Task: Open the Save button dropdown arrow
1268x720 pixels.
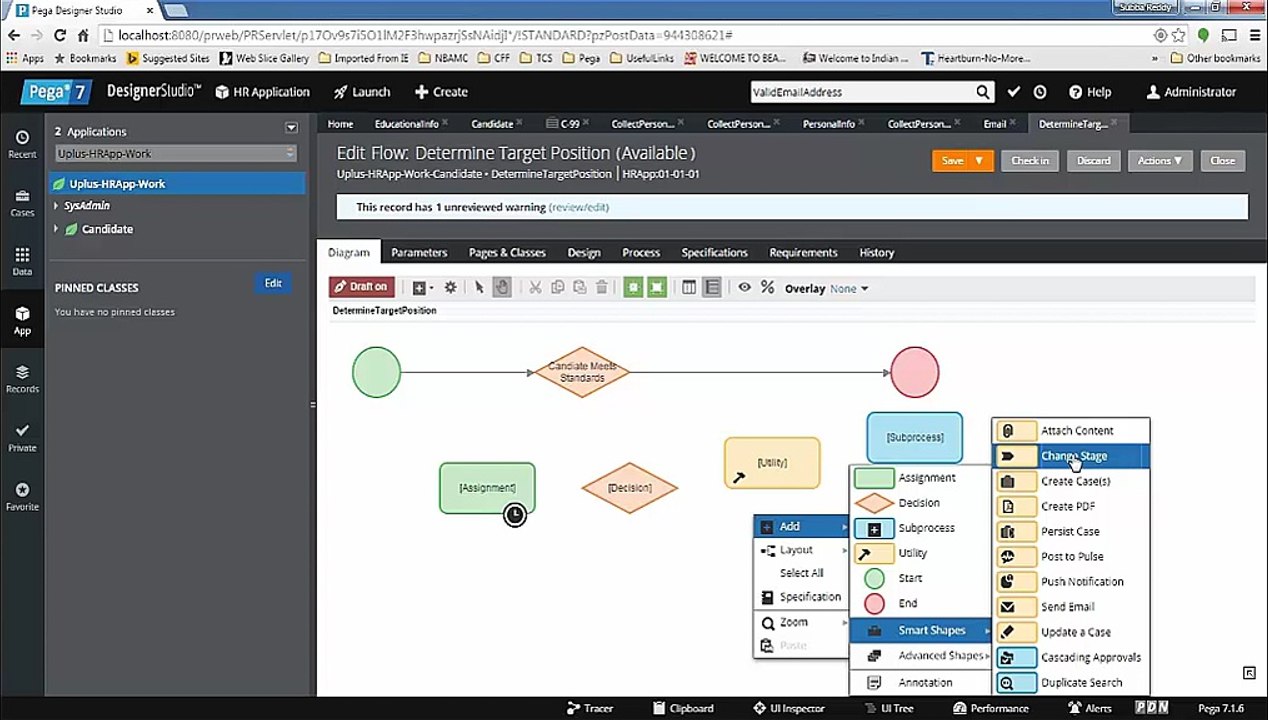Action: coord(979,161)
